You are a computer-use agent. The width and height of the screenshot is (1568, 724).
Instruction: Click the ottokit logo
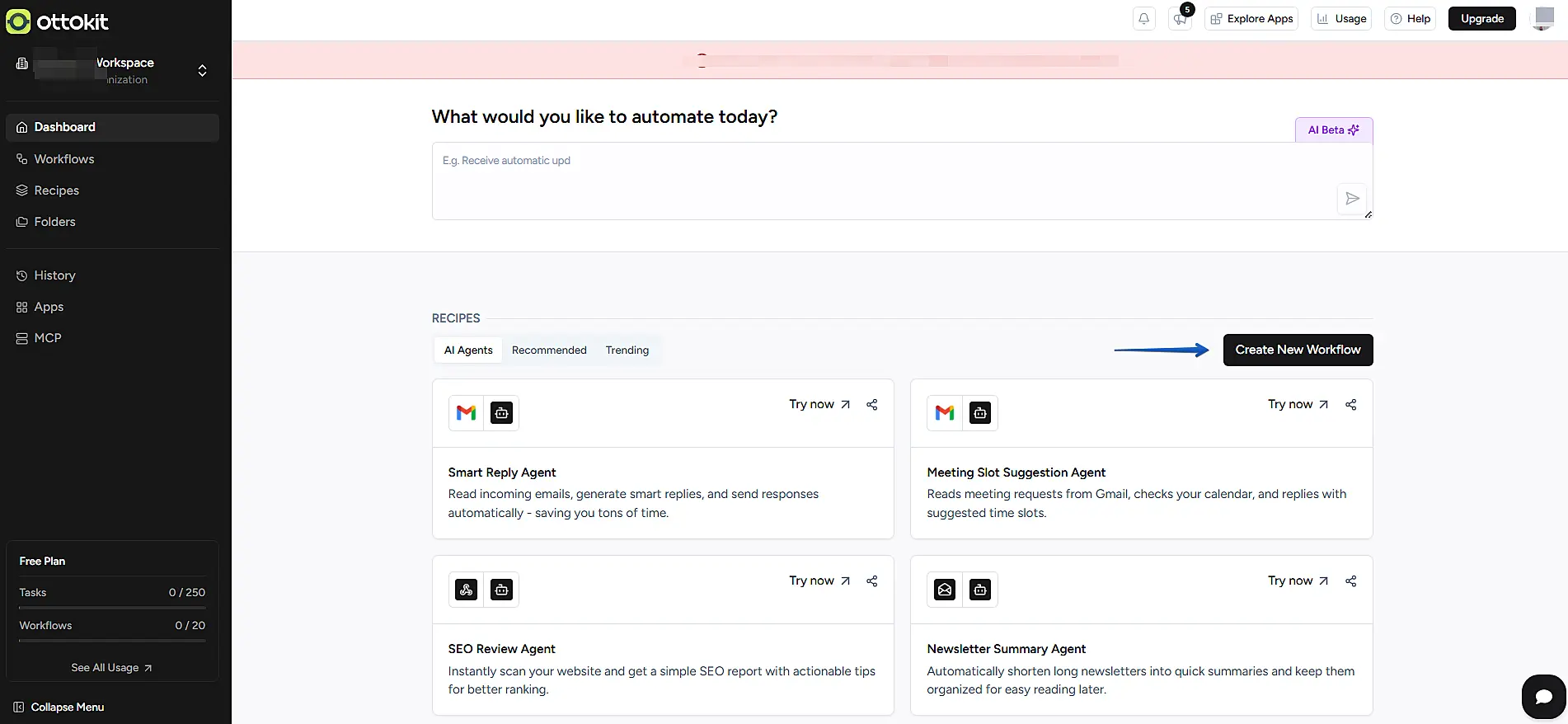pos(58,22)
